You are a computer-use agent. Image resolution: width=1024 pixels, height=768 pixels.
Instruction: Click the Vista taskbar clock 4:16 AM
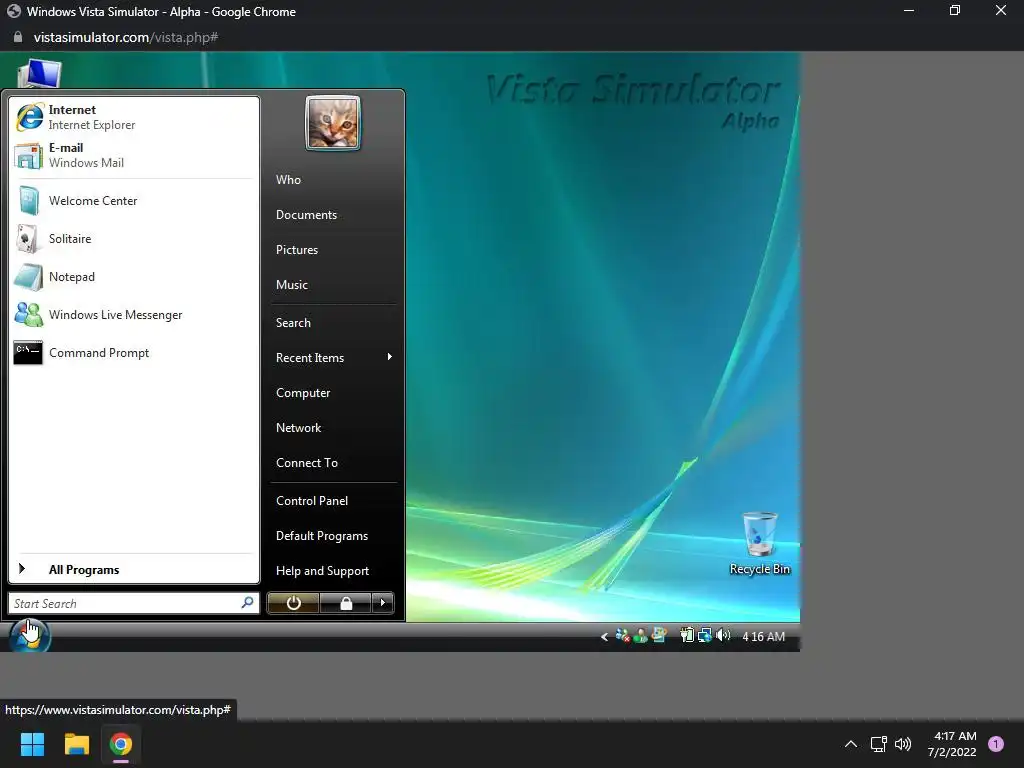point(763,637)
